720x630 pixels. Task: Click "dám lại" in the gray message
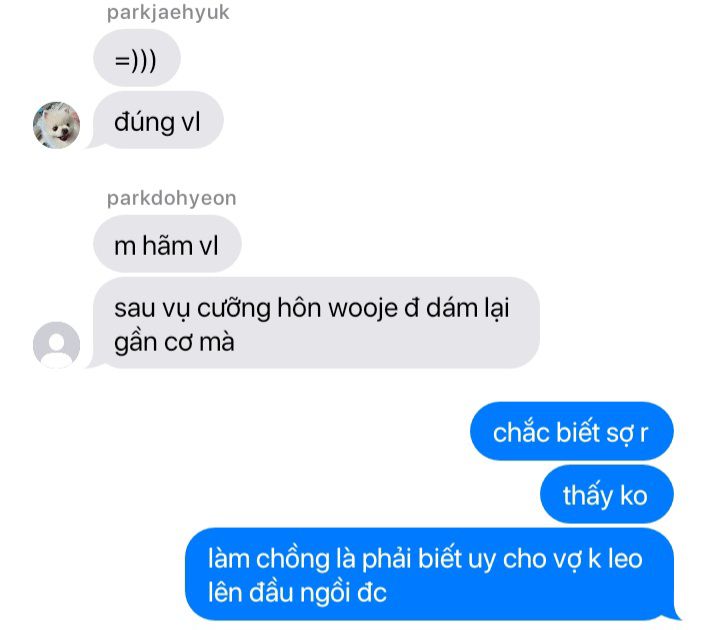467,308
